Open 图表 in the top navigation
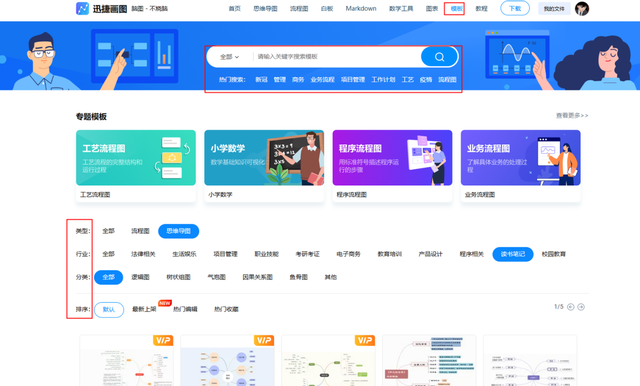The width and height of the screenshot is (640, 386). (x=432, y=9)
